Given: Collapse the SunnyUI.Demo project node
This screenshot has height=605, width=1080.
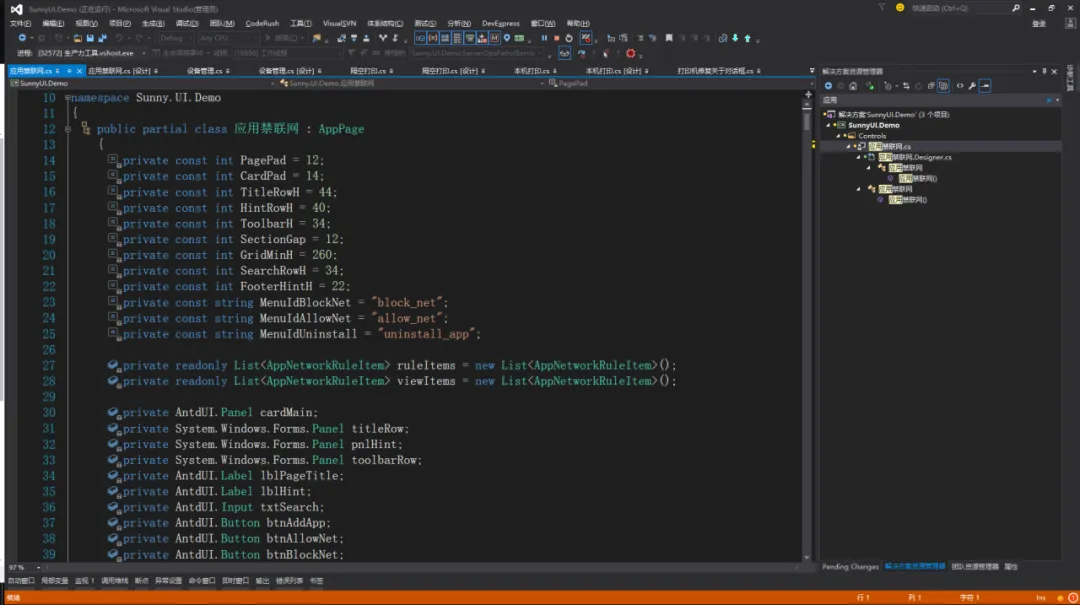Looking at the screenshot, I should pyautogui.click(x=829, y=125).
